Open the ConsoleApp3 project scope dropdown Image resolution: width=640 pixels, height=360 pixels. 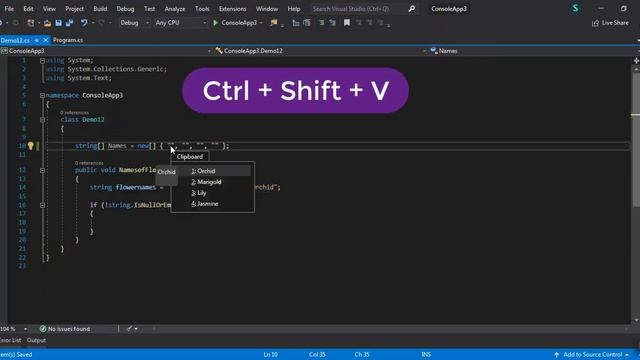click(106, 51)
